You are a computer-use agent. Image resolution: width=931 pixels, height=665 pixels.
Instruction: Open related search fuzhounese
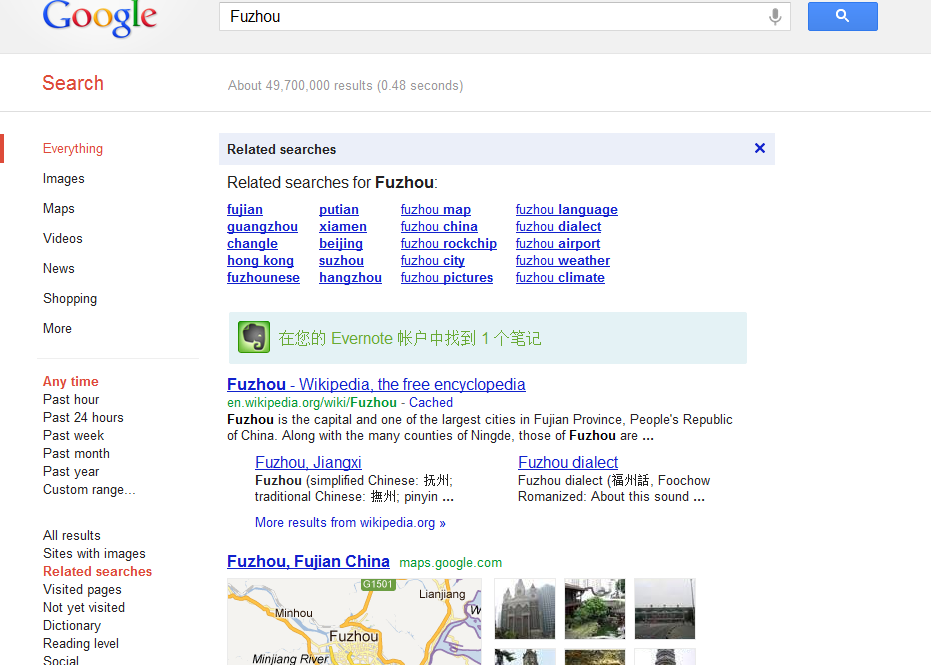[263, 277]
